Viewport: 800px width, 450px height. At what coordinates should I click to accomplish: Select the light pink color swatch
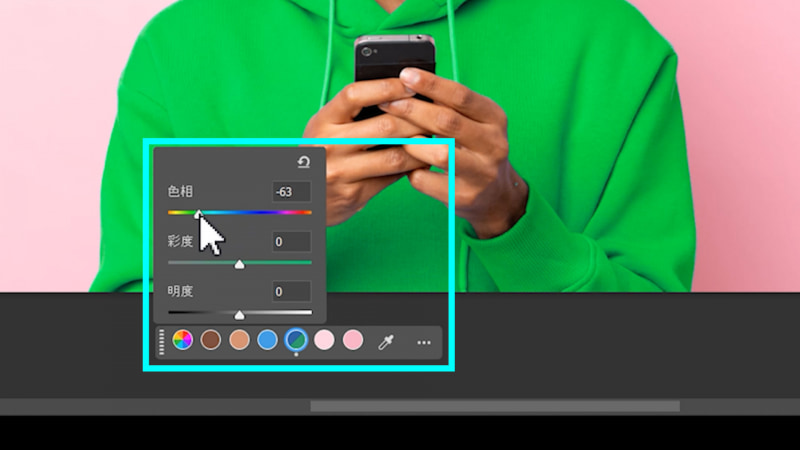pyautogui.click(x=324, y=340)
